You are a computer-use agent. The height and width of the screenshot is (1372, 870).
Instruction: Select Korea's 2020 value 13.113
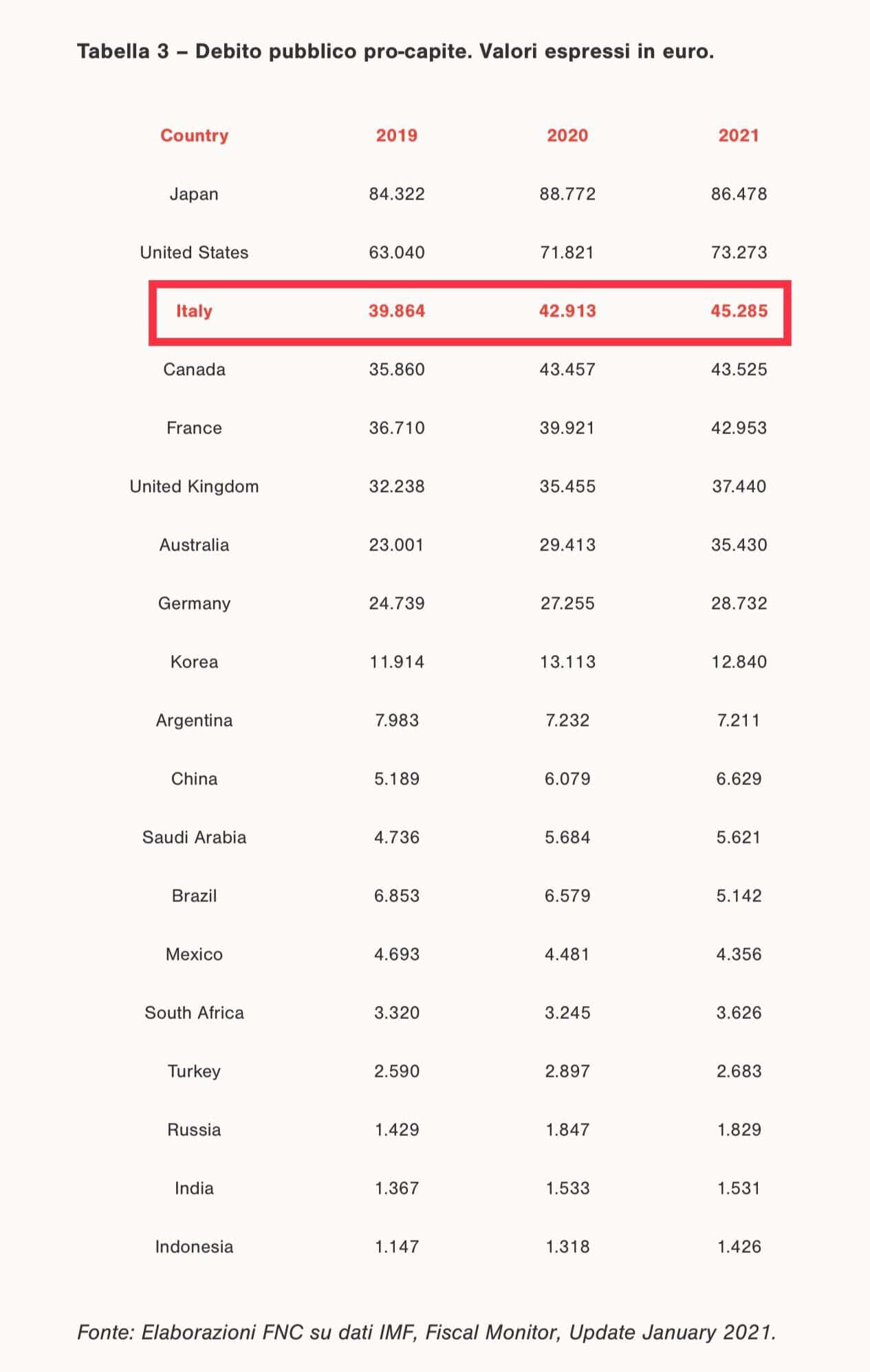[567, 662]
